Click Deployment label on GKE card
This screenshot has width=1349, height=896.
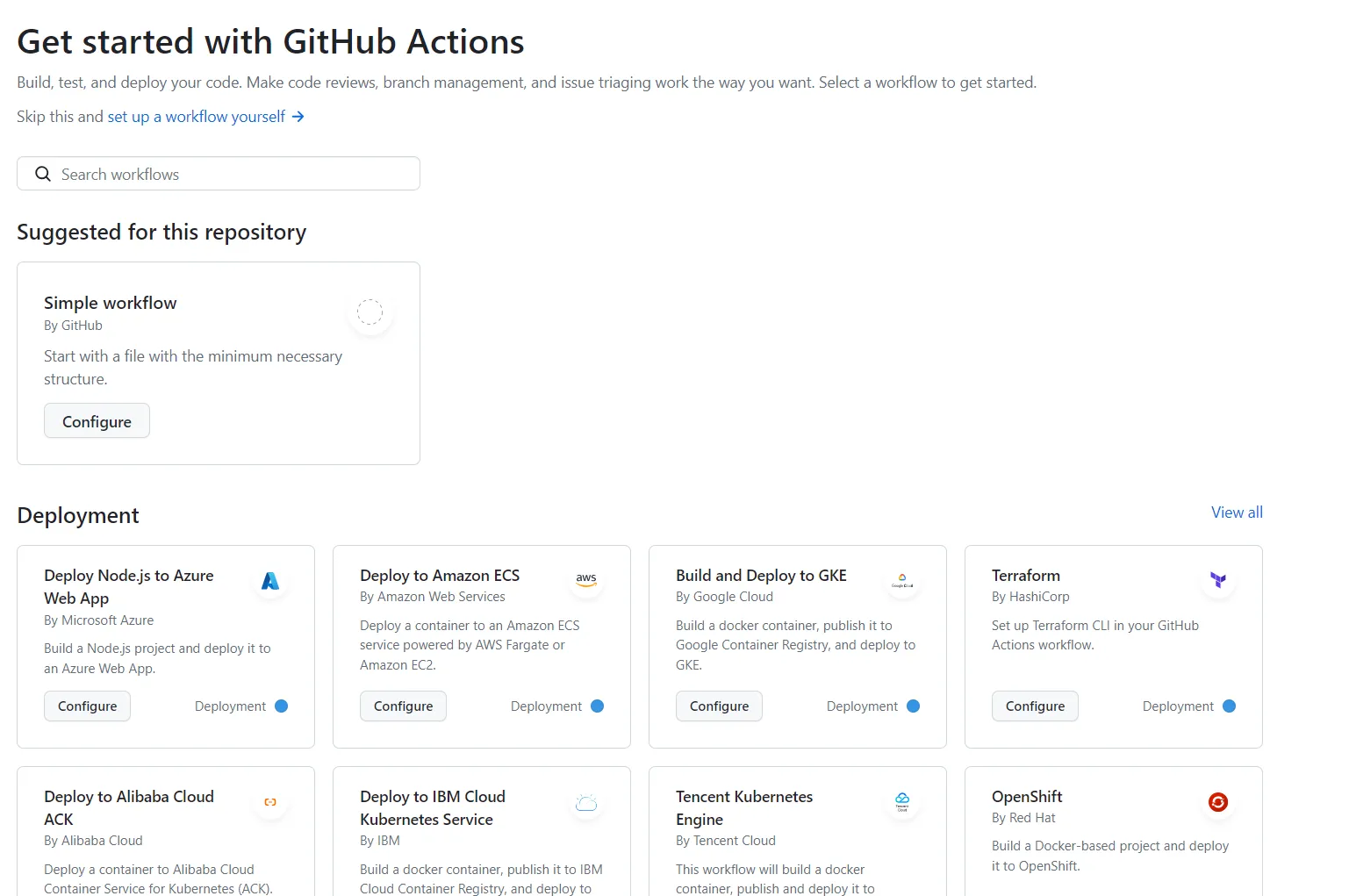click(862, 706)
